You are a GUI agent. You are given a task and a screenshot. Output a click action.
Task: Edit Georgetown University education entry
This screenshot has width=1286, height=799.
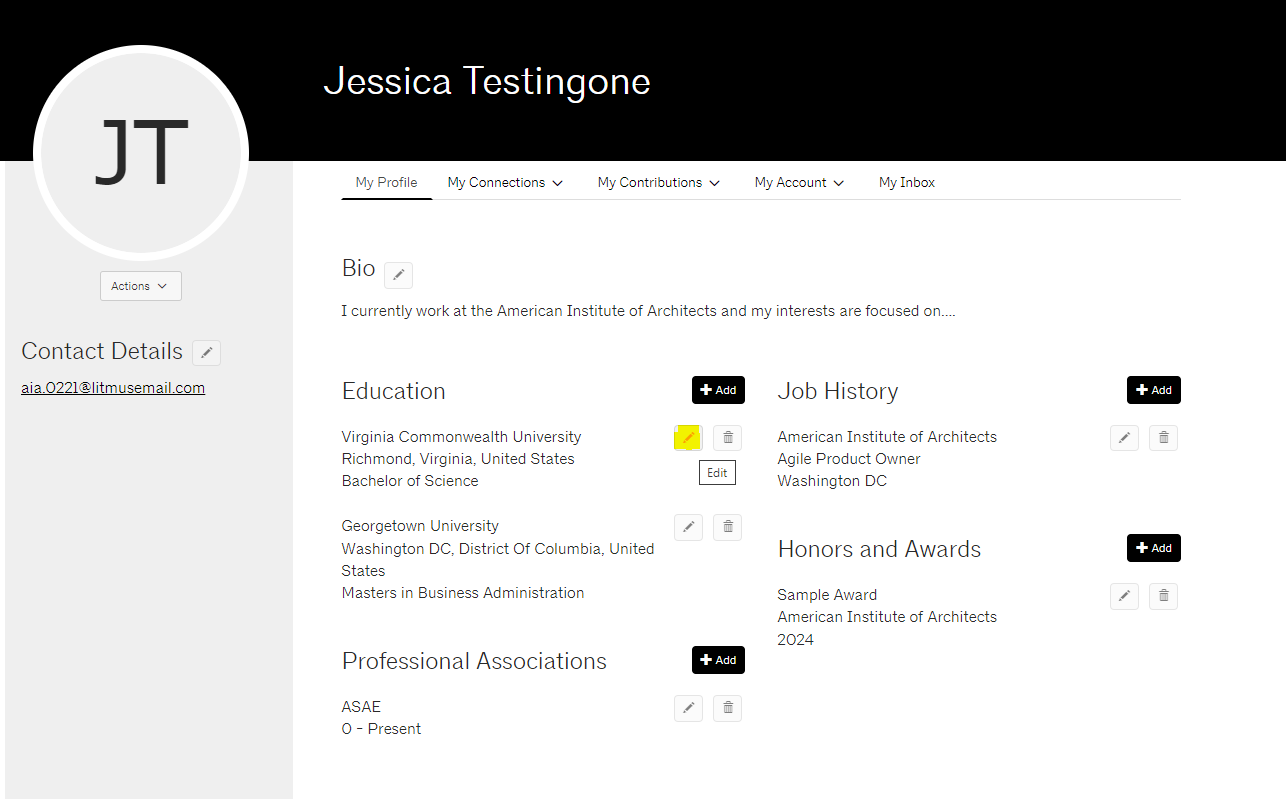[x=688, y=527]
